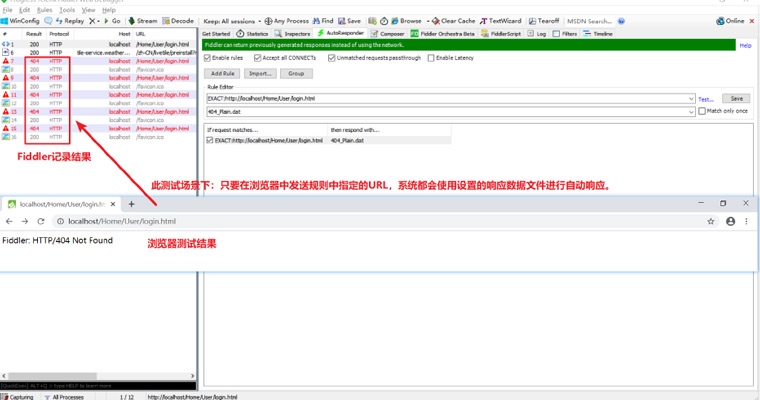Click the comment speech-bubble icon

click(48, 21)
